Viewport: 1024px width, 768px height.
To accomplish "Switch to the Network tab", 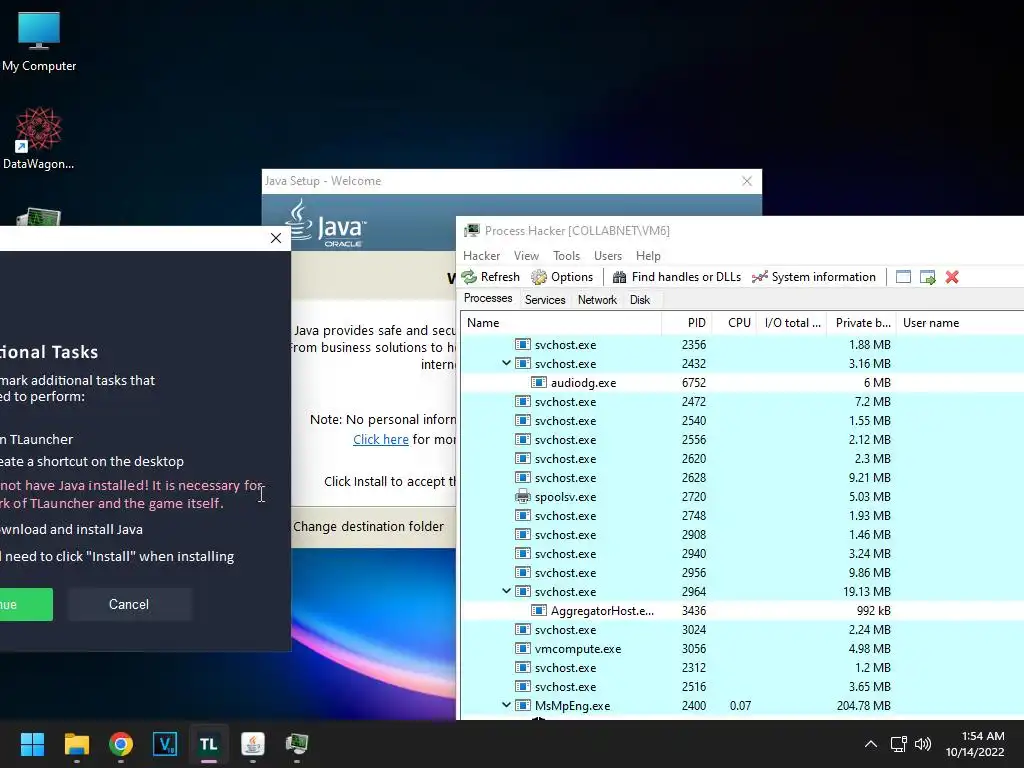I will pos(597,300).
